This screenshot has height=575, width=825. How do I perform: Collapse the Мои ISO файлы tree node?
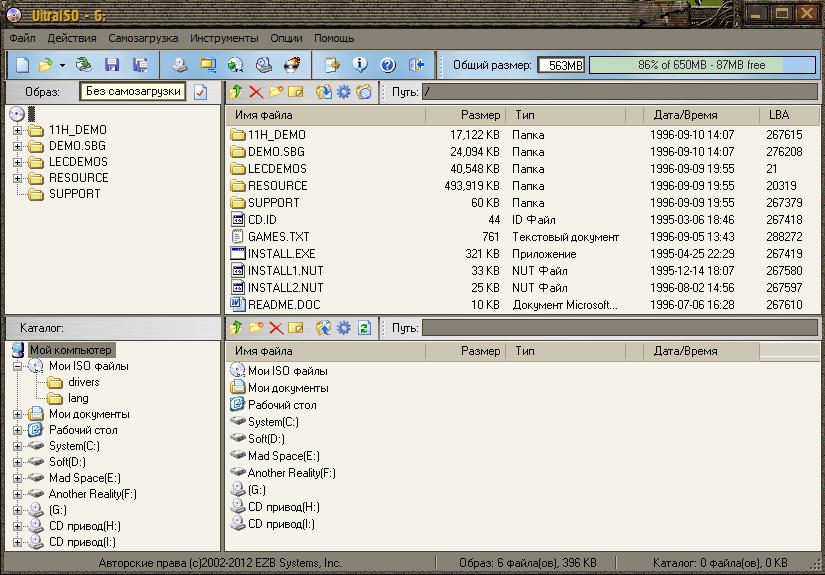click(x=18, y=366)
